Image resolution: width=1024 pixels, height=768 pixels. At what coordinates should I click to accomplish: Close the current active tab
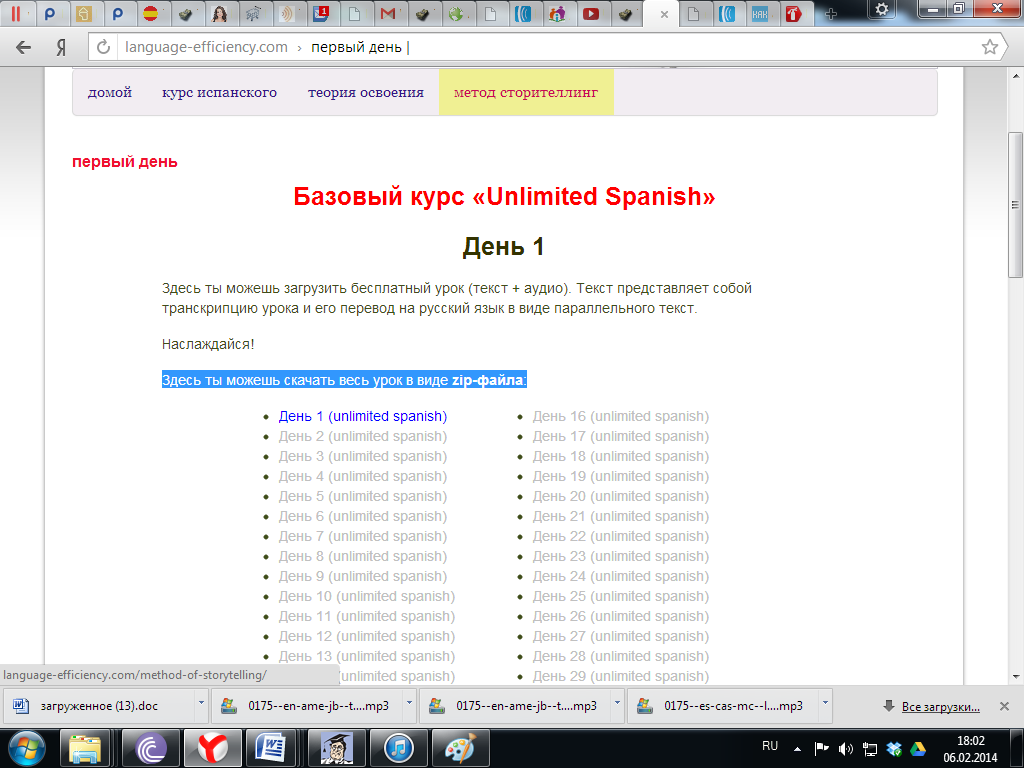(664, 14)
